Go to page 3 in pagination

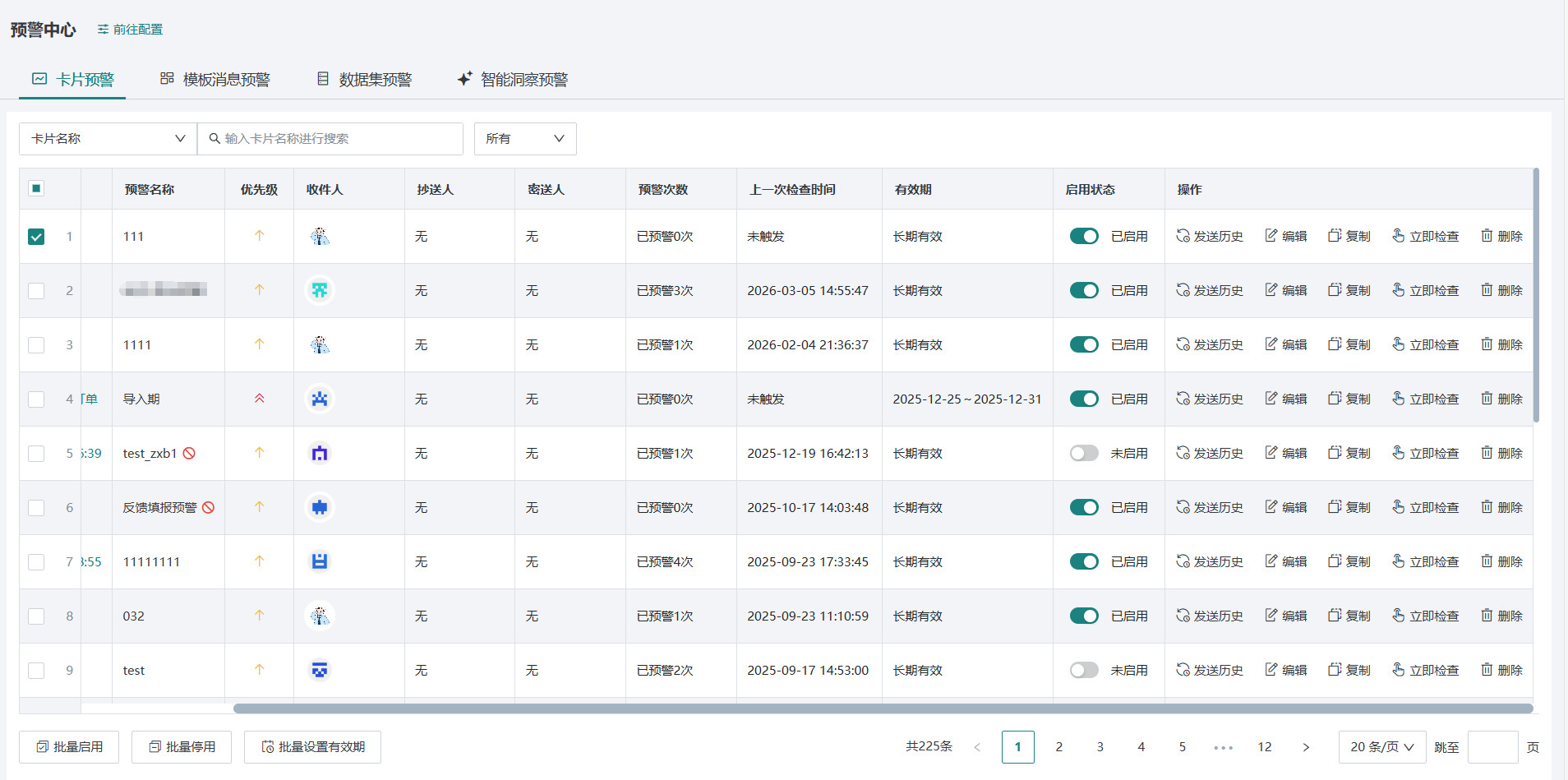click(1100, 747)
